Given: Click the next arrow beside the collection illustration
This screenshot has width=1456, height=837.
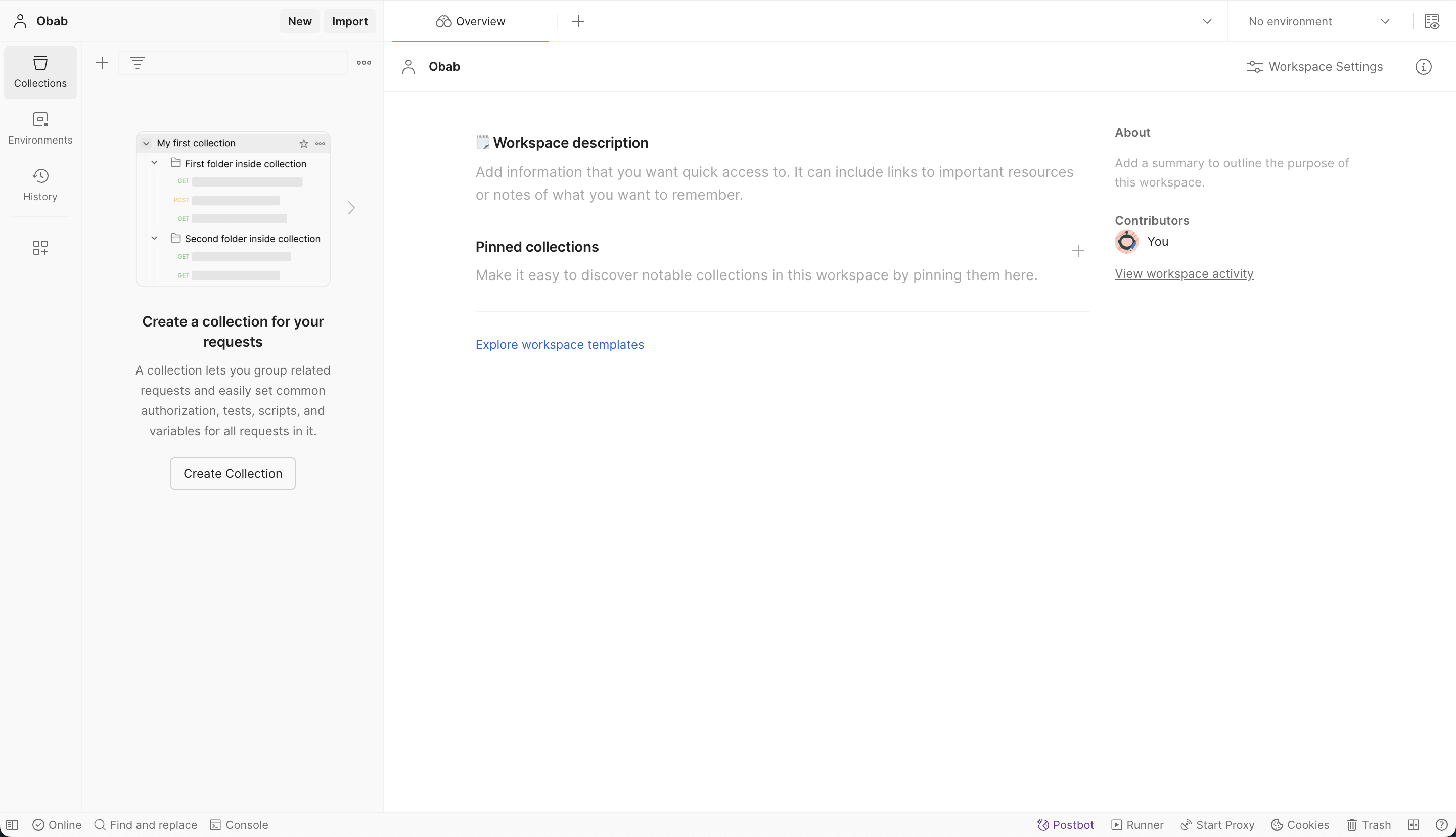Looking at the screenshot, I should (x=351, y=208).
